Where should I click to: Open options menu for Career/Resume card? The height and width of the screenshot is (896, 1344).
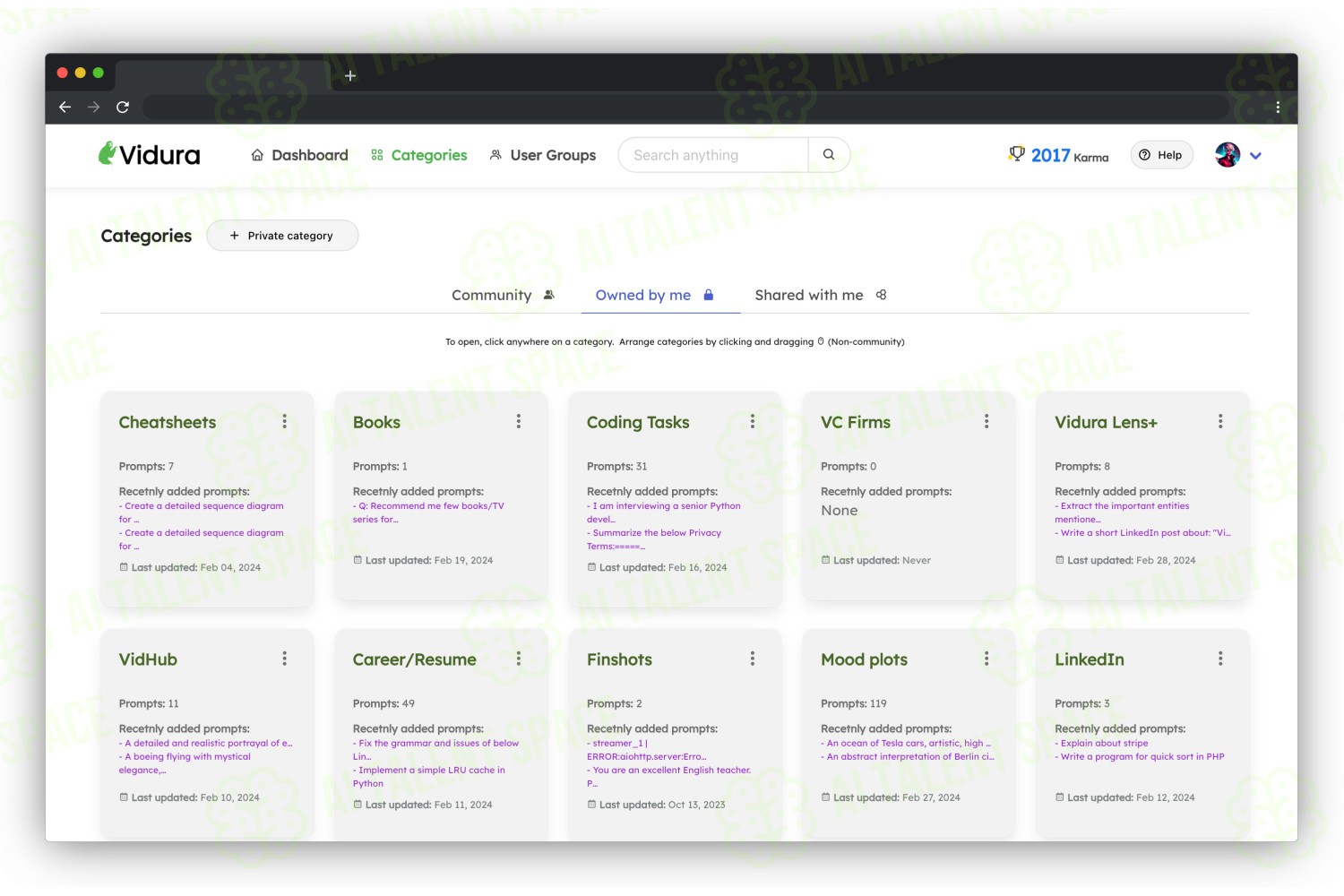click(519, 659)
